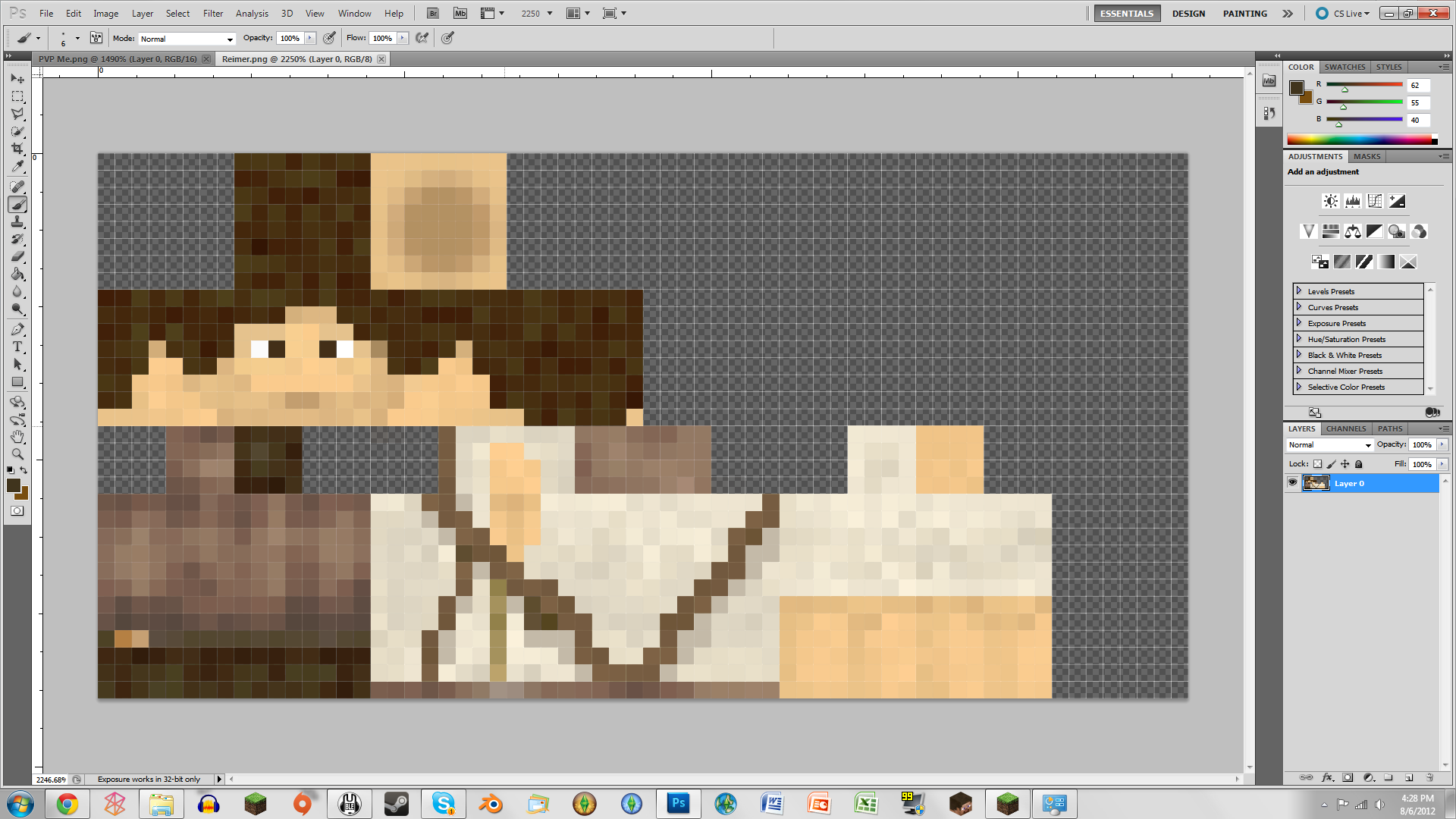The height and width of the screenshot is (819, 1456).
Task: Select the Paint Bucket tool
Action: (17, 274)
